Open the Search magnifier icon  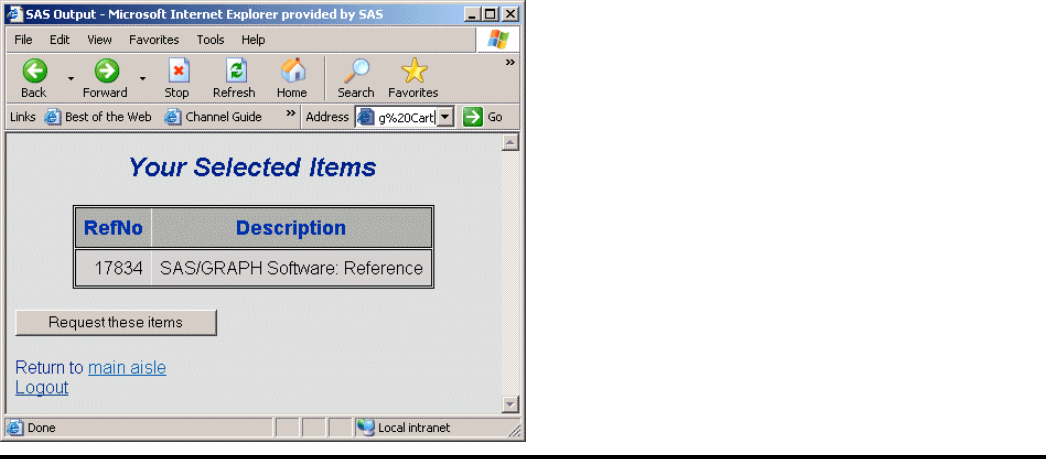pyautogui.click(x=356, y=71)
